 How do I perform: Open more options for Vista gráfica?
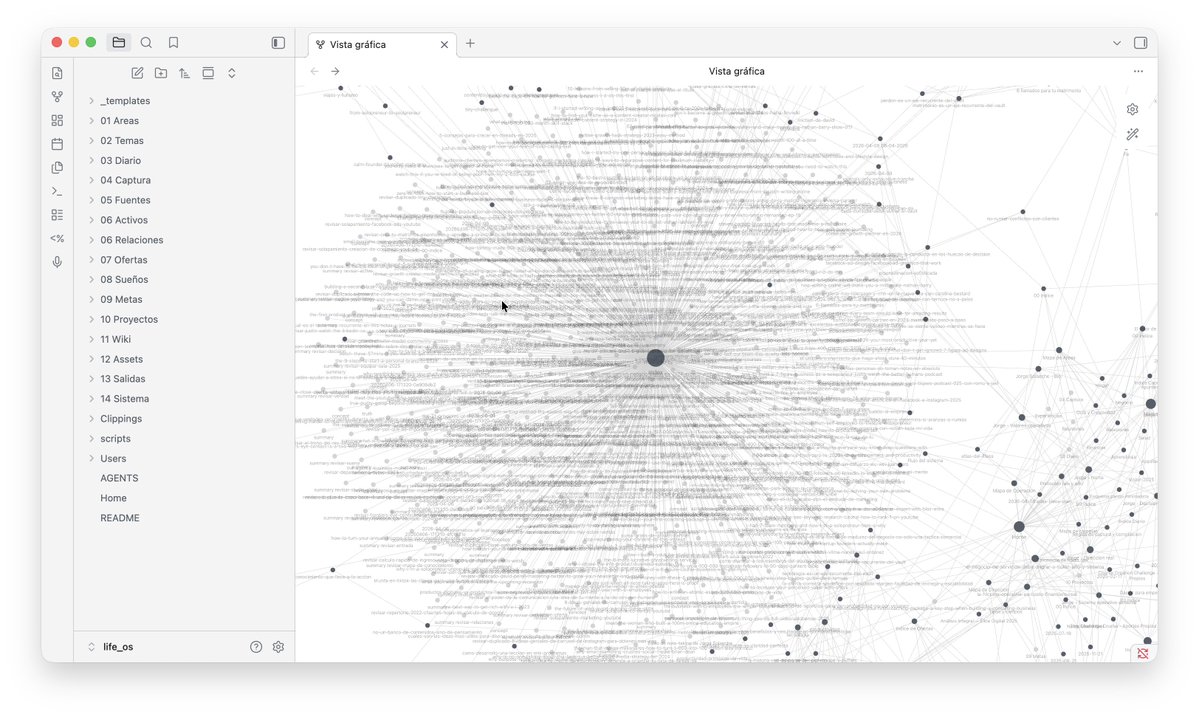(x=1139, y=71)
